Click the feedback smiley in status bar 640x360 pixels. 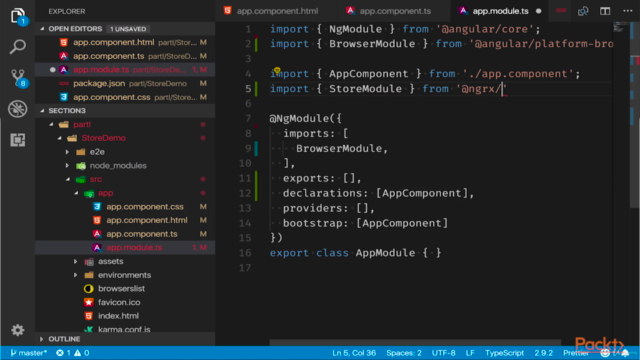pos(605,353)
